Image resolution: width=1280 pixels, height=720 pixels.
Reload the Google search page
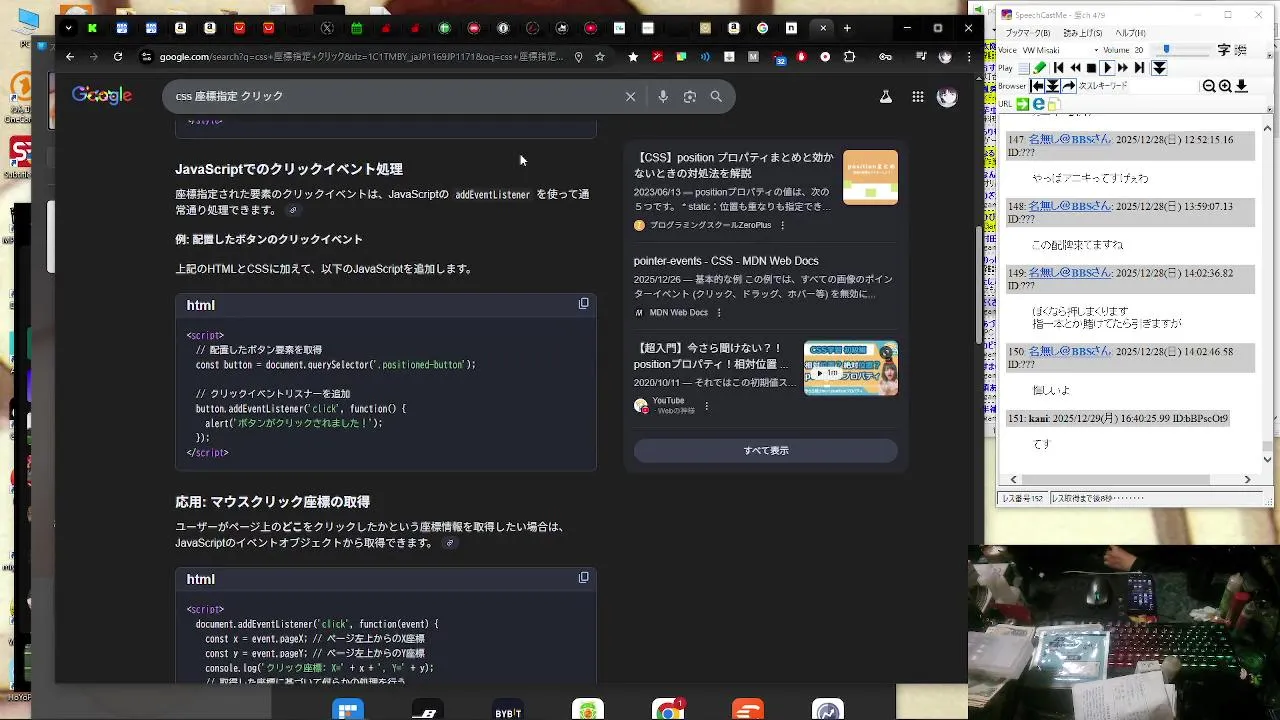[118, 57]
